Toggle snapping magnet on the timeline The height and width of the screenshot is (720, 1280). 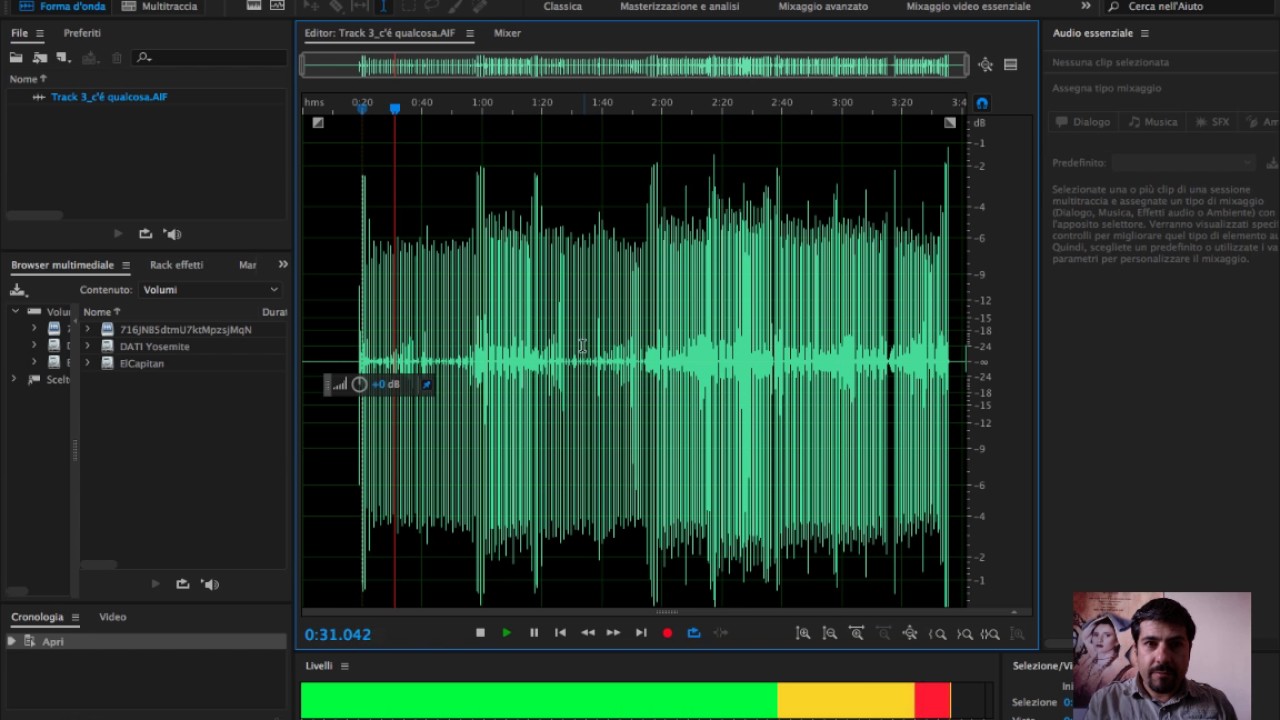(982, 103)
